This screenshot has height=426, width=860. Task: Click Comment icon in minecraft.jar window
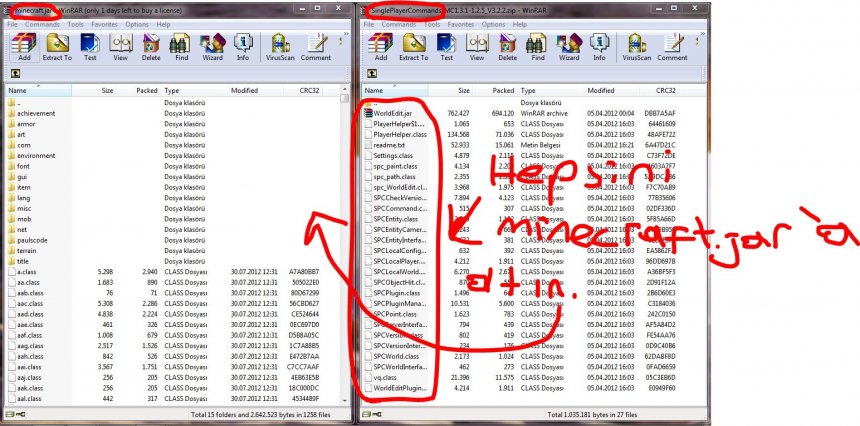click(316, 47)
